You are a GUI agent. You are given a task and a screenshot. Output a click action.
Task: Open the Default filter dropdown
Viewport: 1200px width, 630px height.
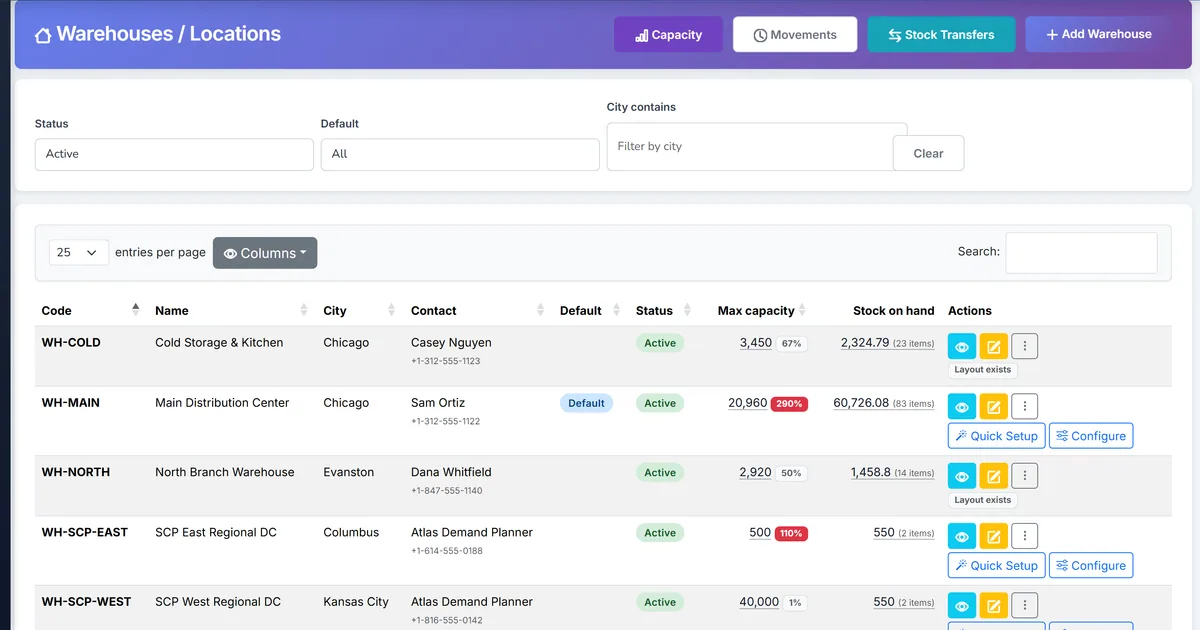(x=460, y=154)
